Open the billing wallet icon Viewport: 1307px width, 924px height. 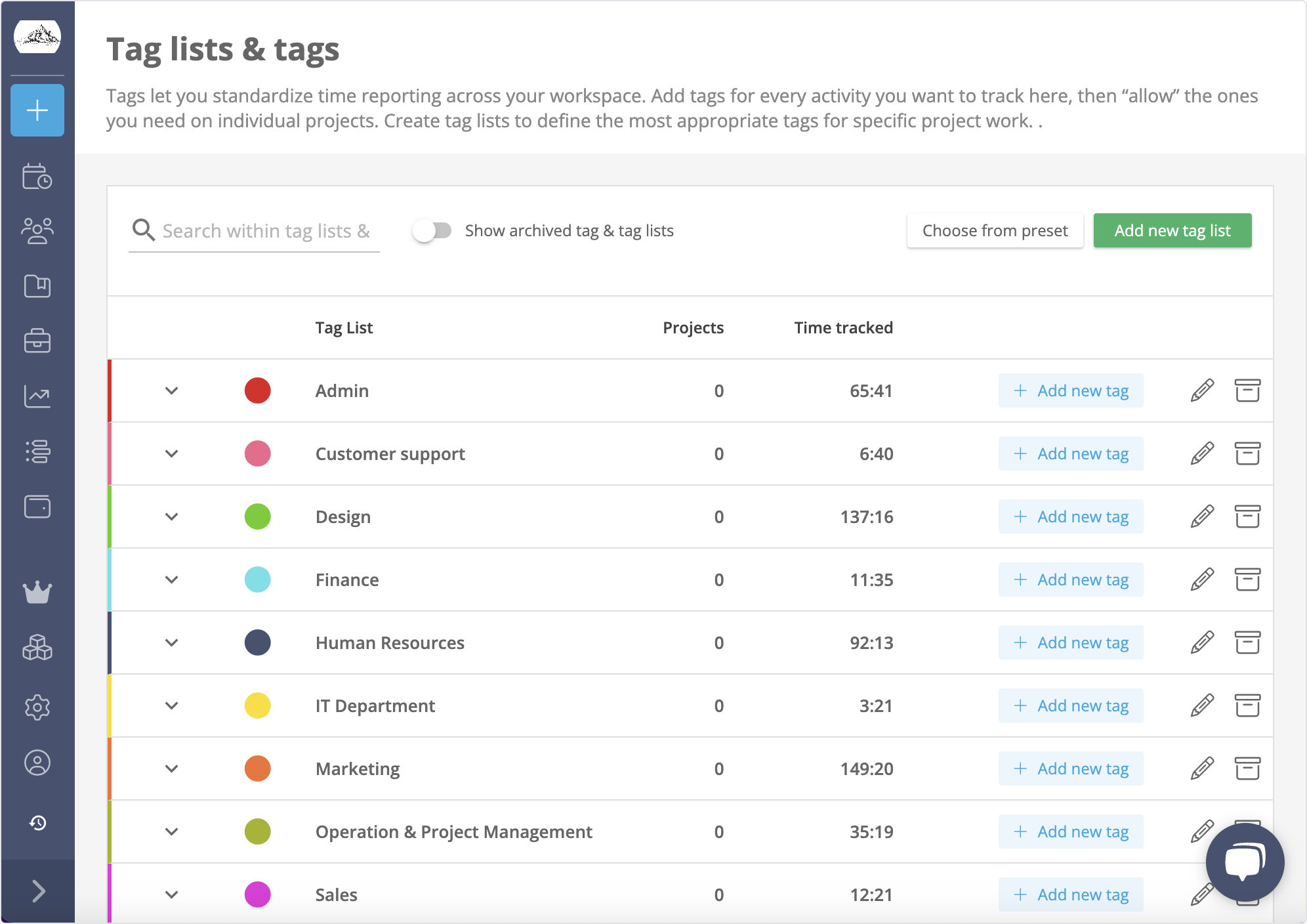pos(37,507)
